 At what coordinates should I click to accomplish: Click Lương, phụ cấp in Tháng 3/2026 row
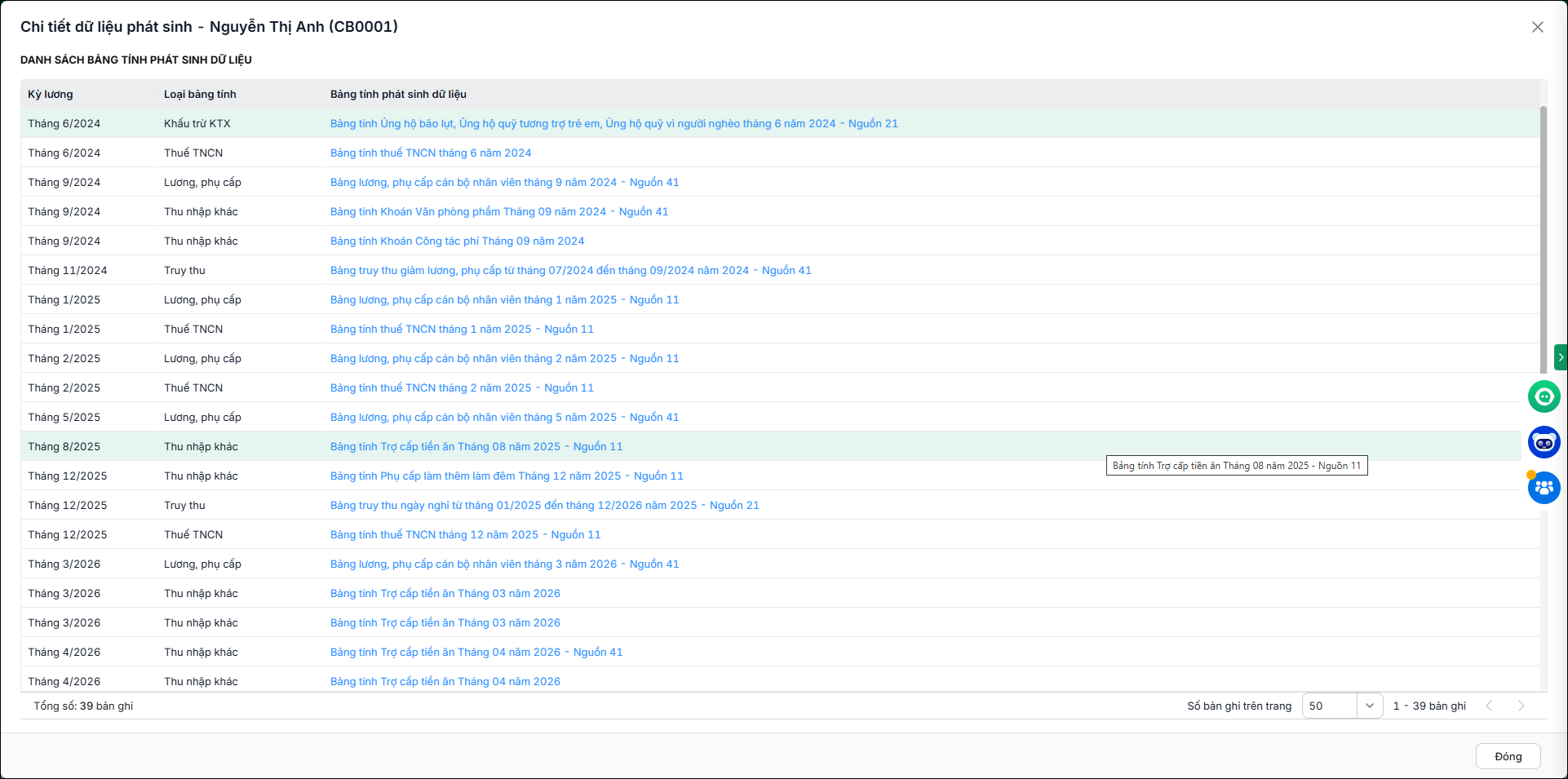pos(202,564)
